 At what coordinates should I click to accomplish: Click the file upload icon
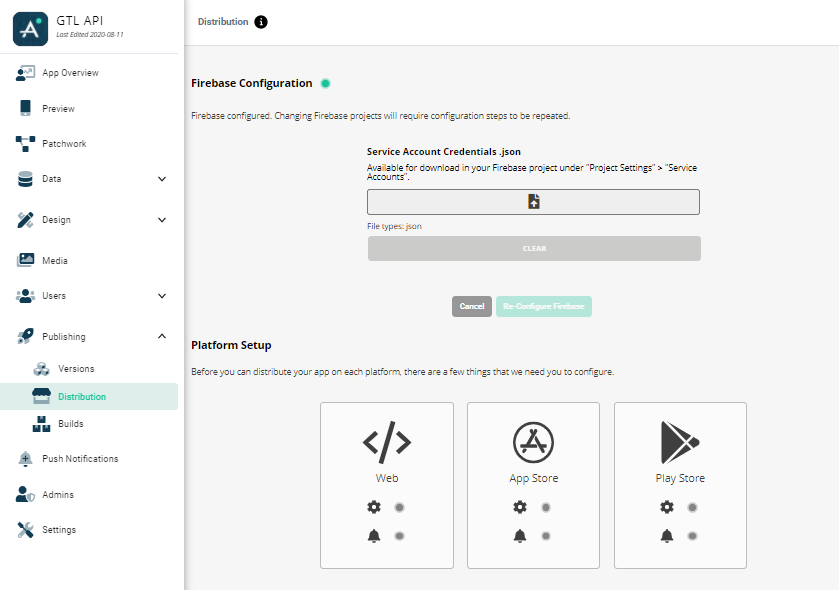(533, 202)
